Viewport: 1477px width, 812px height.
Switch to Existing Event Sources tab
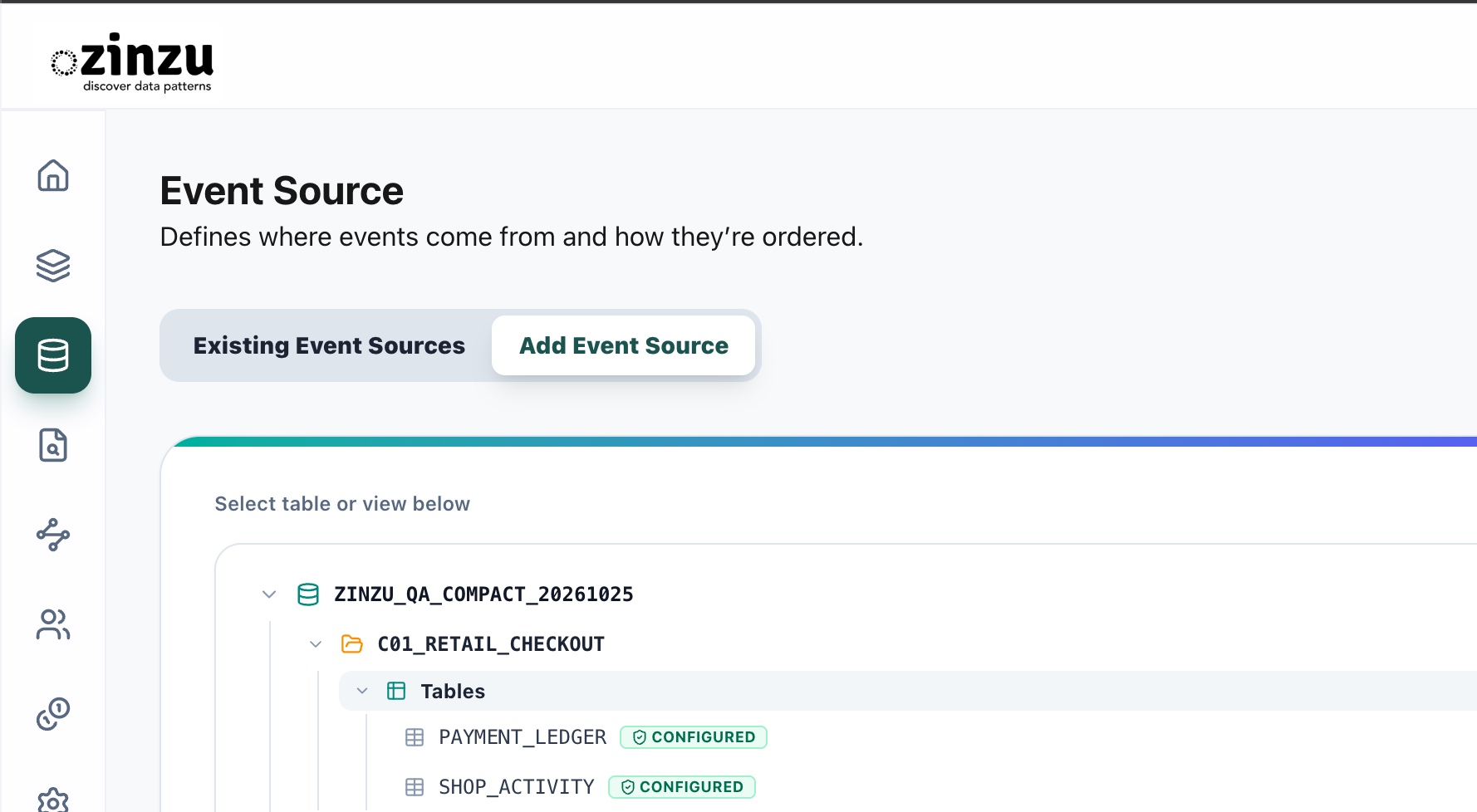tap(329, 345)
